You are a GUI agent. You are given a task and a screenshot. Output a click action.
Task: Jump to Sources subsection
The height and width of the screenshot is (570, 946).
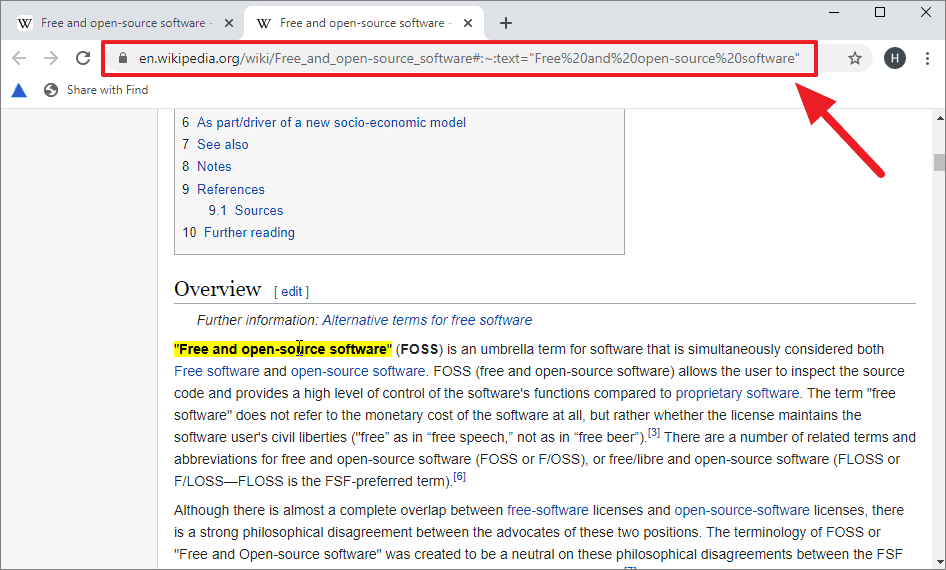pos(259,211)
